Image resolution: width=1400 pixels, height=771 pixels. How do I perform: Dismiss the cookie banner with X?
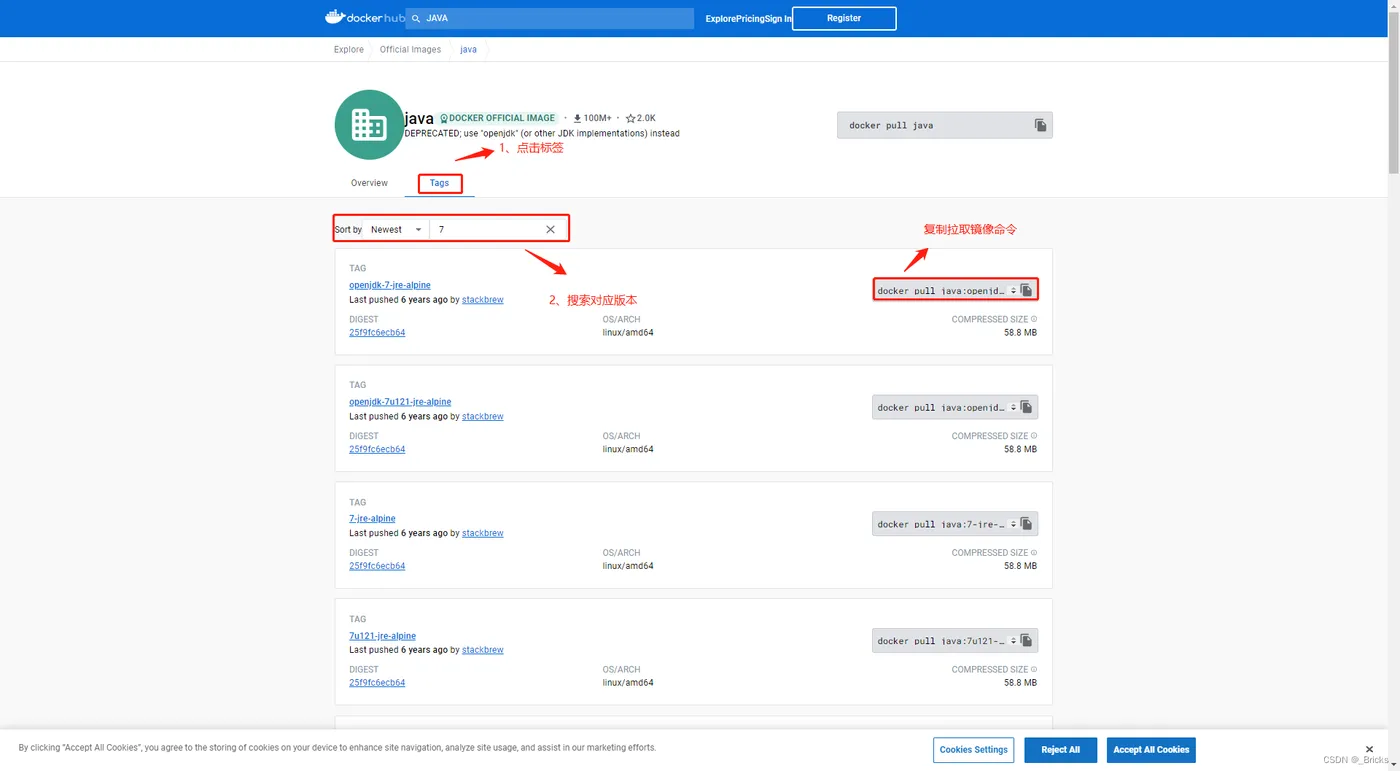click(x=1369, y=749)
